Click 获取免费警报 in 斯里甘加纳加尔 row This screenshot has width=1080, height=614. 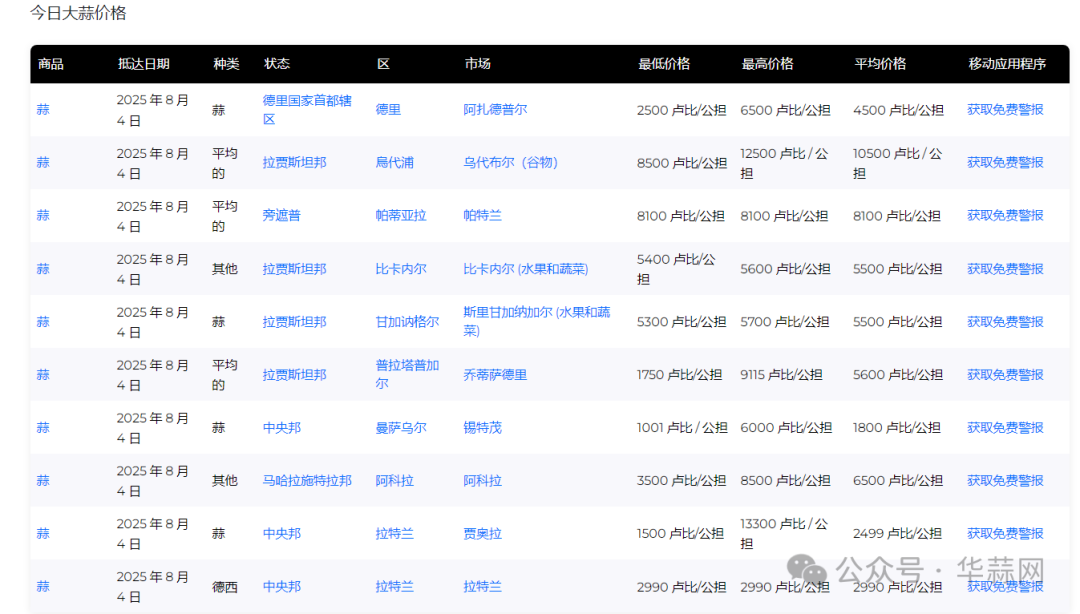click(1005, 322)
